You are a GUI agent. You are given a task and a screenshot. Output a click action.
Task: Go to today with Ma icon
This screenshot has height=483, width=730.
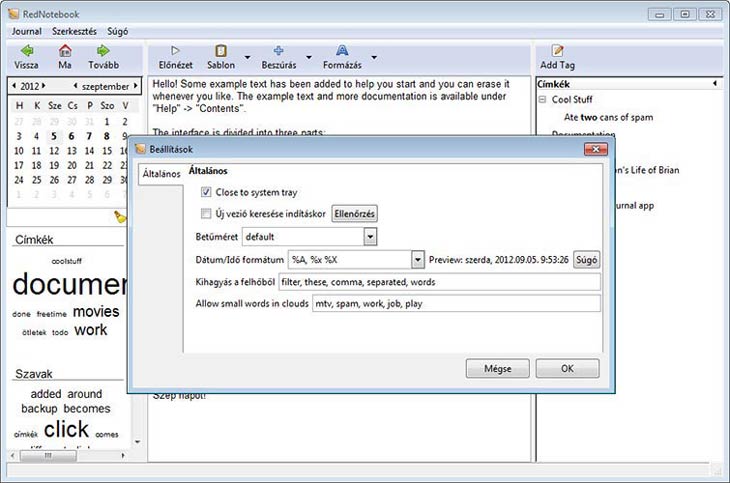pyautogui.click(x=65, y=51)
